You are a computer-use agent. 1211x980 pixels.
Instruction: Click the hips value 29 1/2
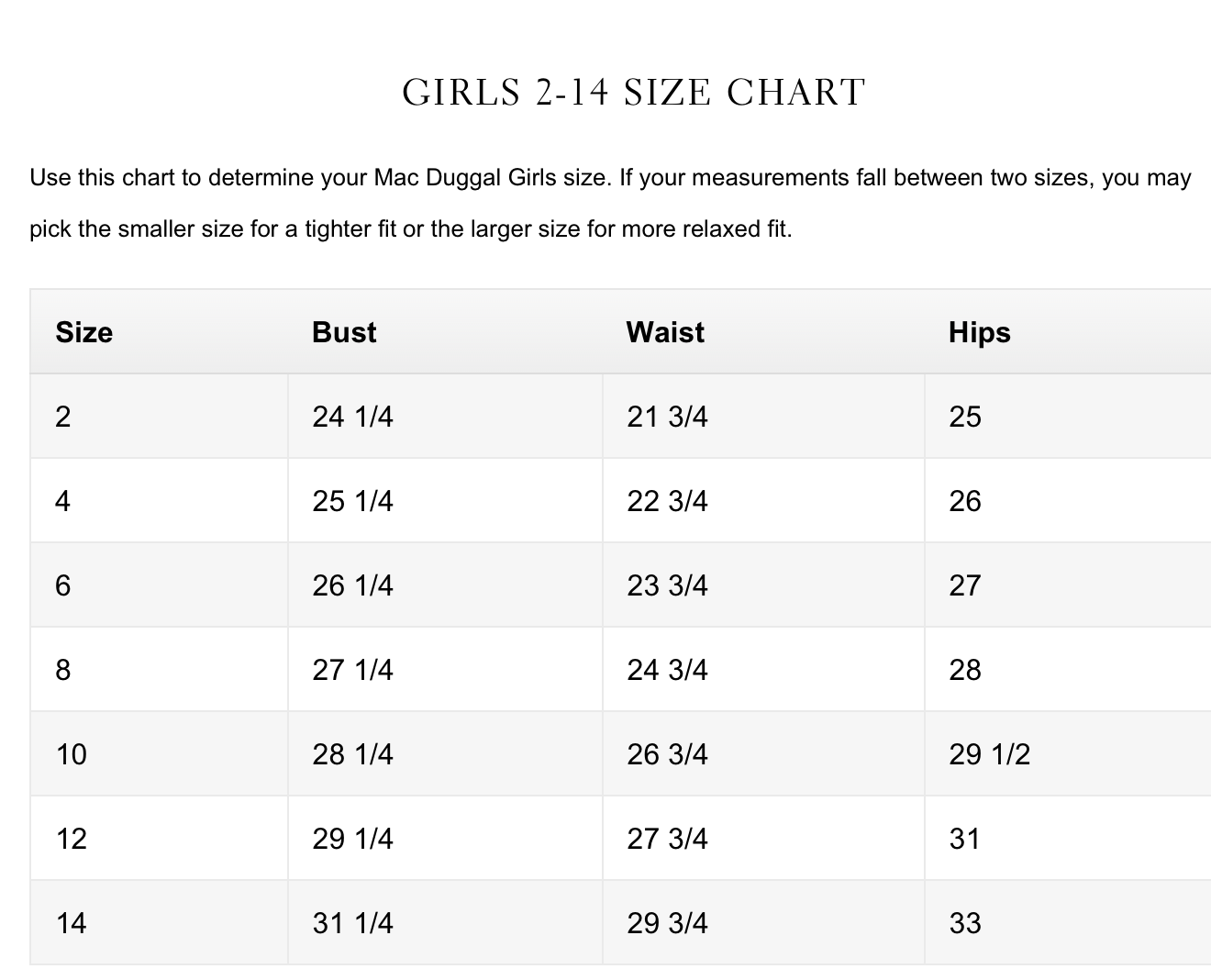[989, 754]
